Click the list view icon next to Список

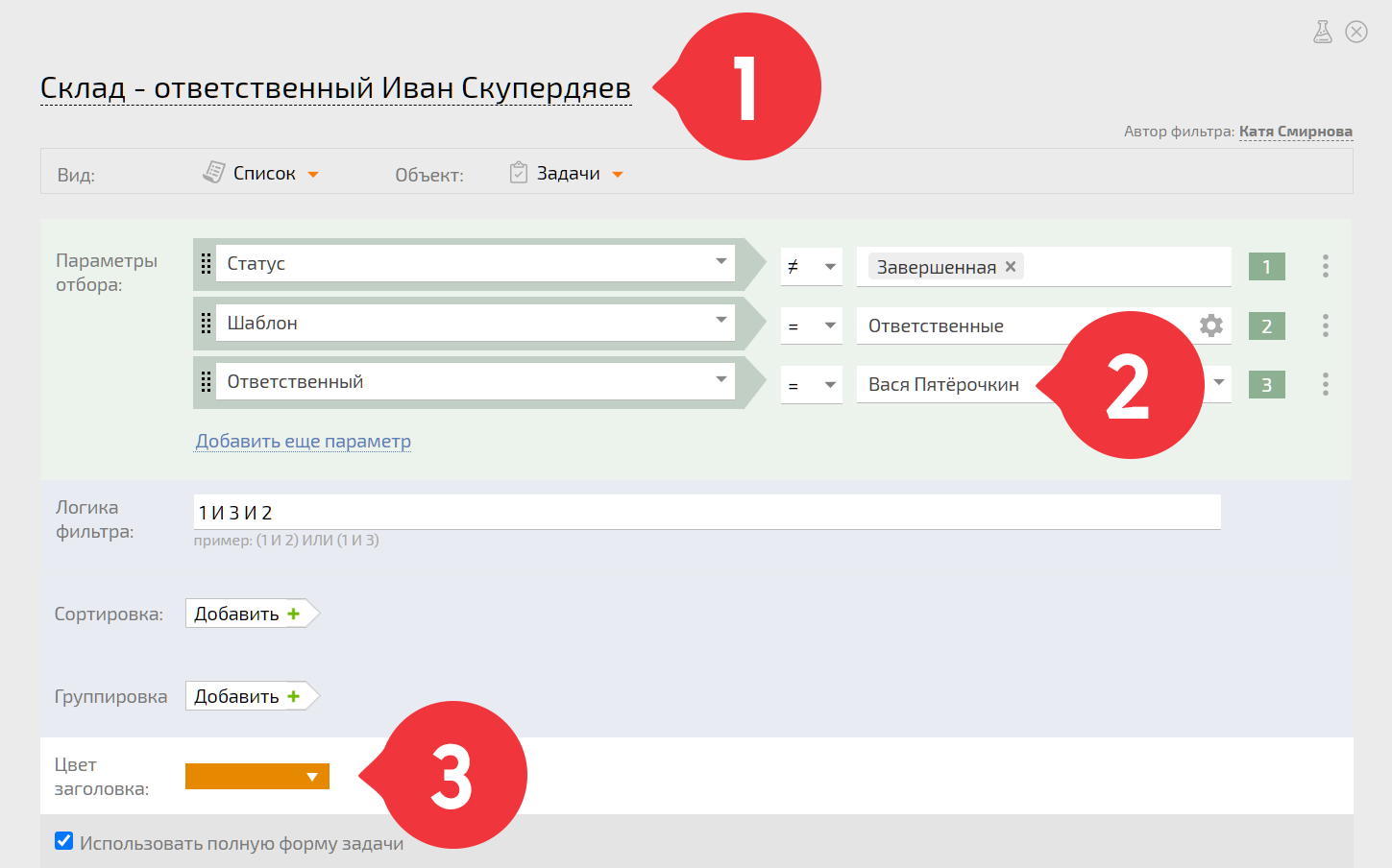(x=213, y=173)
